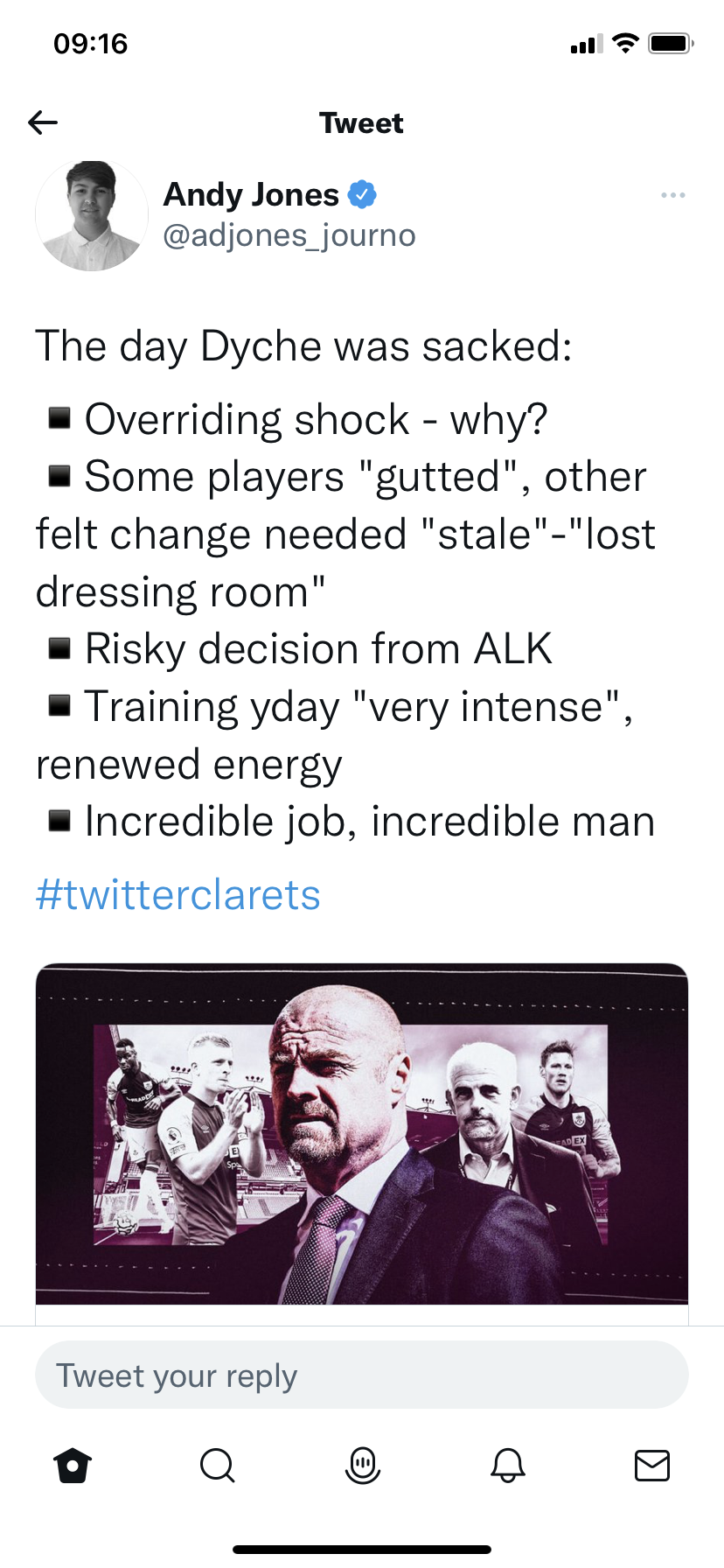Open the Search tab

(x=217, y=1465)
